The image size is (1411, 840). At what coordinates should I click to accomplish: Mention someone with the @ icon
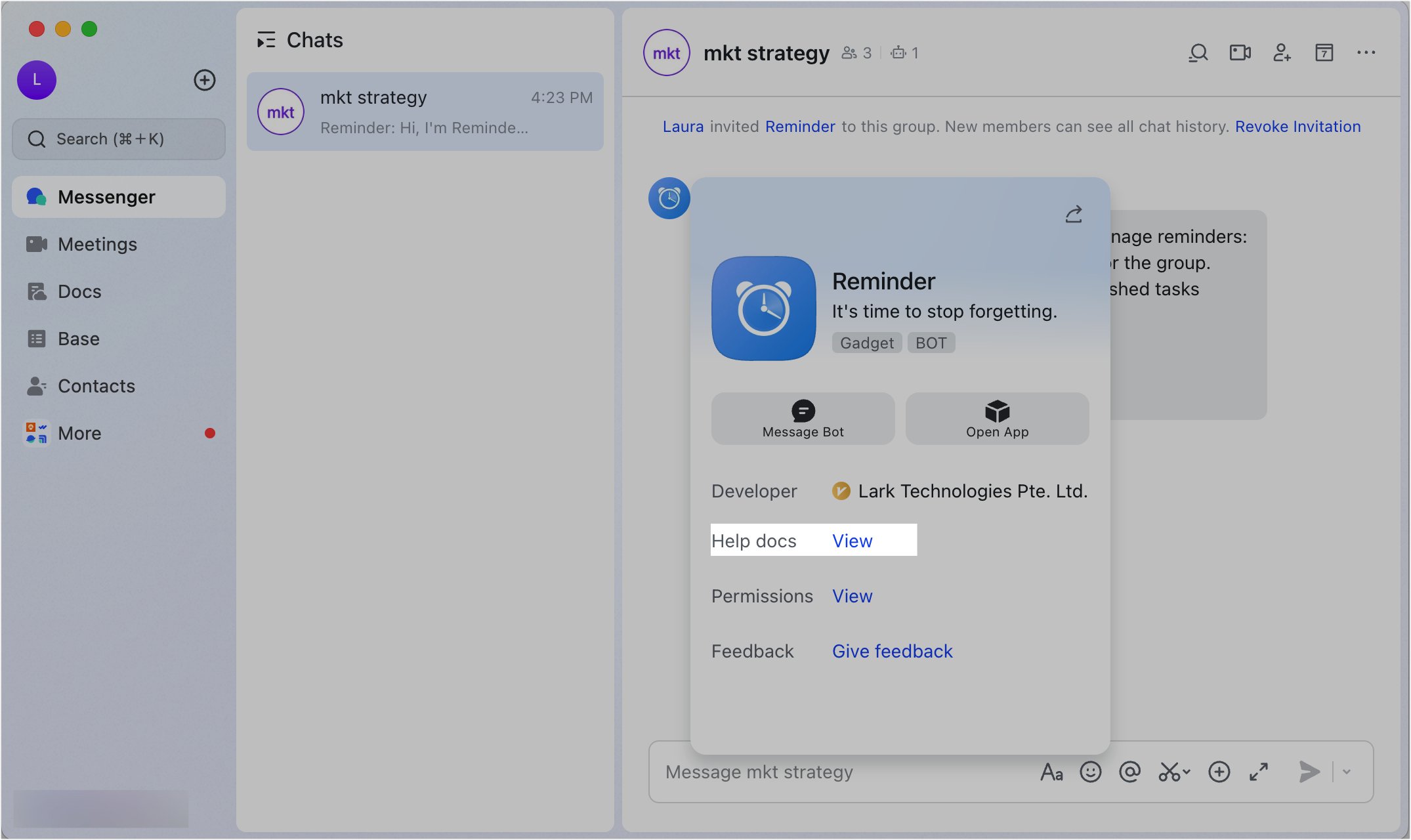[x=1129, y=772]
